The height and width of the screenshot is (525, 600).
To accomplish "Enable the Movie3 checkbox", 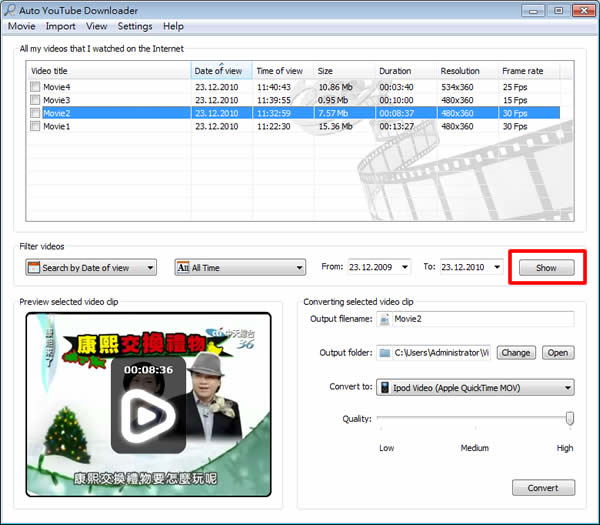I will pyautogui.click(x=36, y=100).
